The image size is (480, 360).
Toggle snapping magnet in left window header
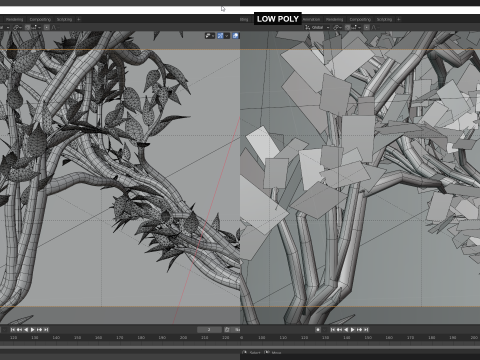tap(28, 27)
